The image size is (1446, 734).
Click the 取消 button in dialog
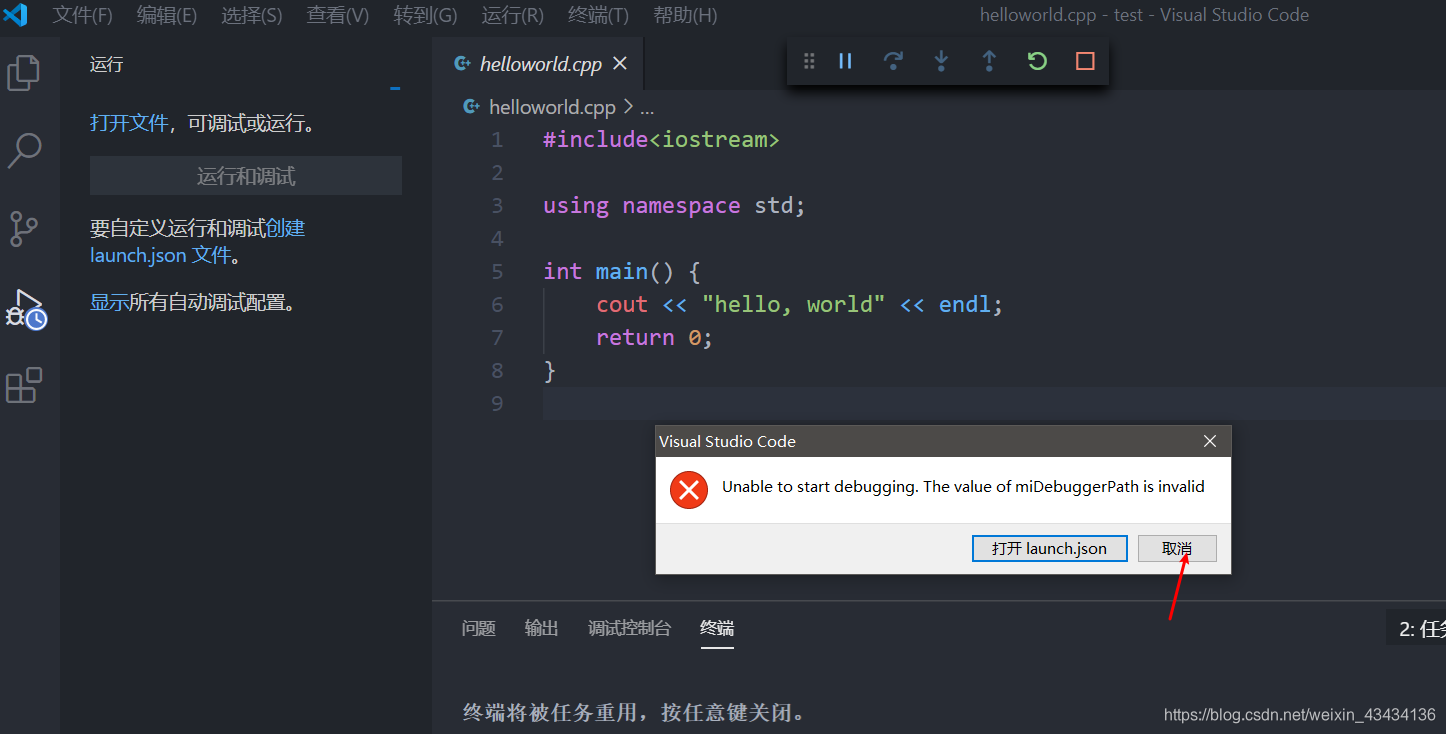(x=1177, y=548)
